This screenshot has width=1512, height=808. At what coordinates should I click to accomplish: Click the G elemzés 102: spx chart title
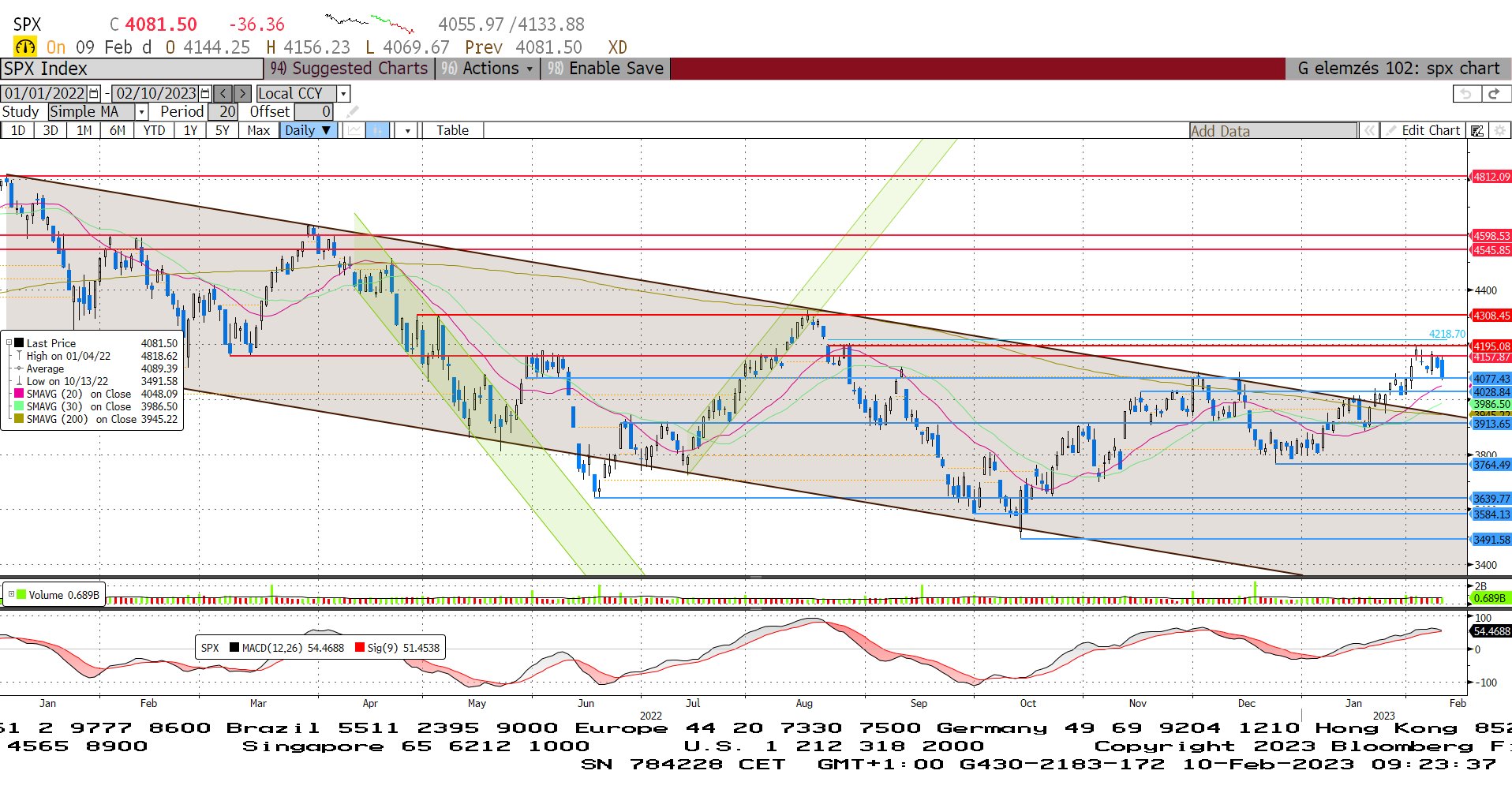[1398, 69]
